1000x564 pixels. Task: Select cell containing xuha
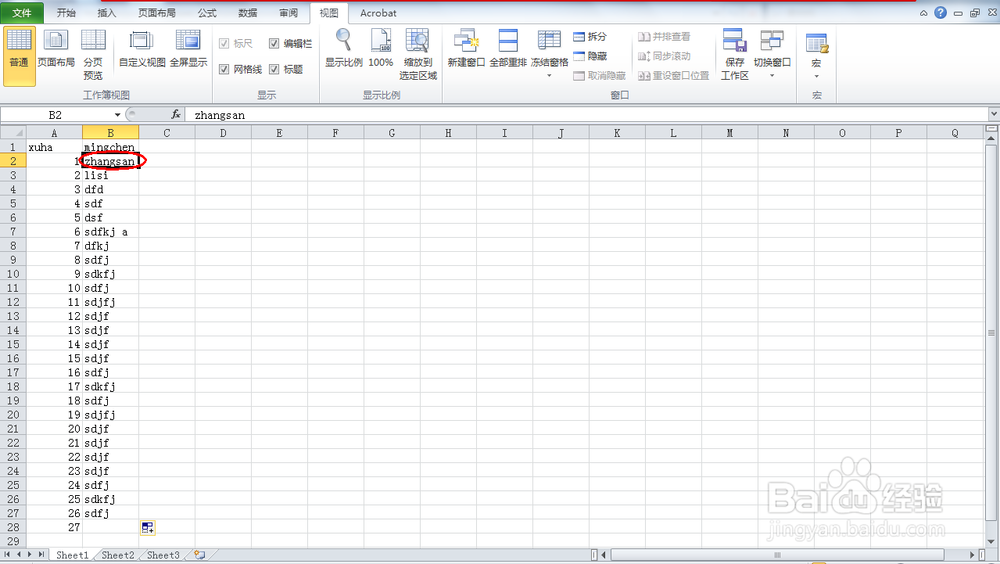coord(54,147)
